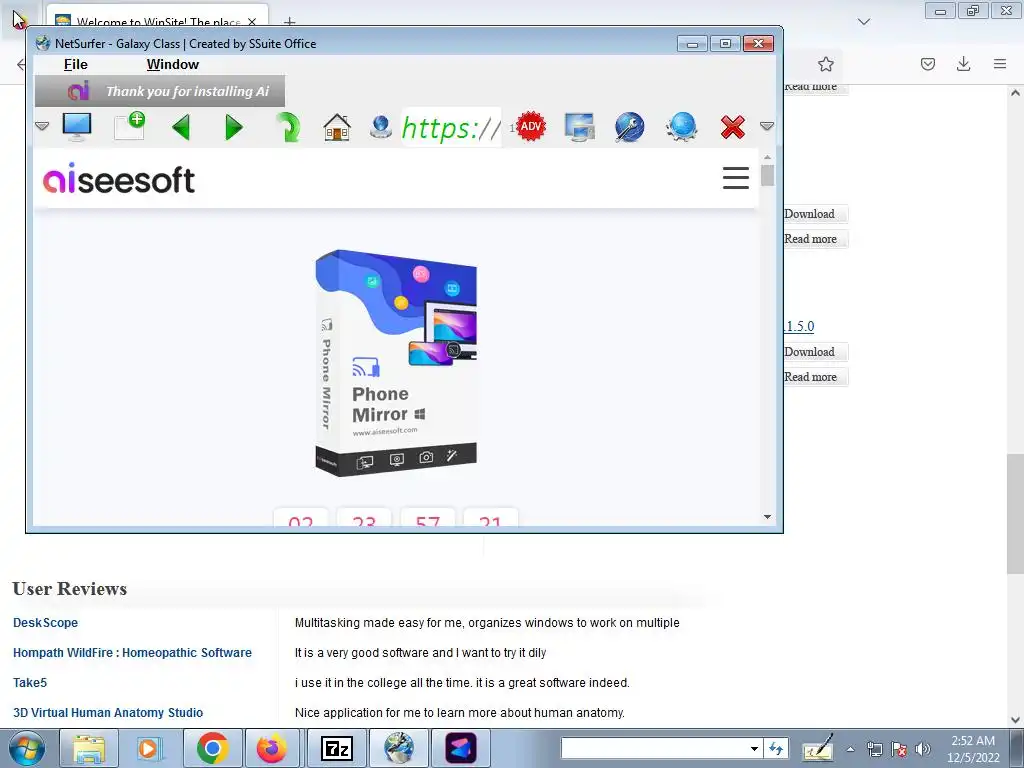The height and width of the screenshot is (768, 1024).
Task: Toggle the red ADV ad blocker icon
Action: [530, 126]
